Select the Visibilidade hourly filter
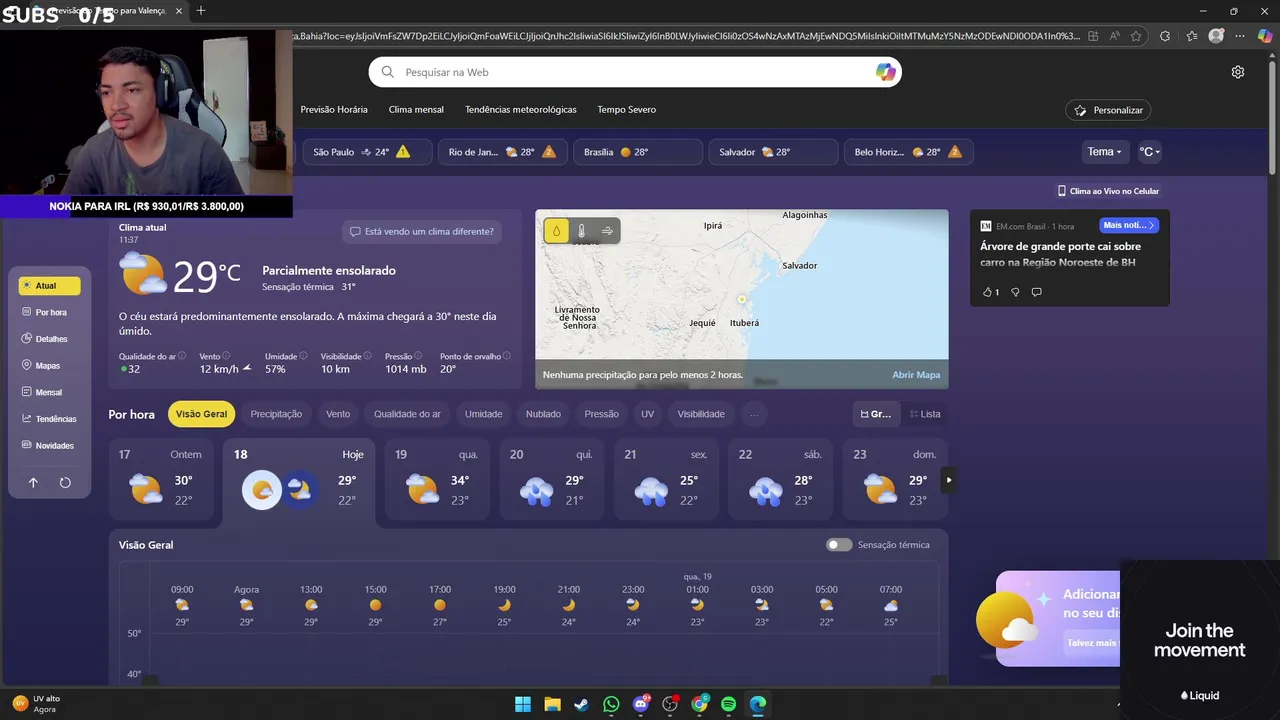The width and height of the screenshot is (1280, 720). click(x=701, y=414)
